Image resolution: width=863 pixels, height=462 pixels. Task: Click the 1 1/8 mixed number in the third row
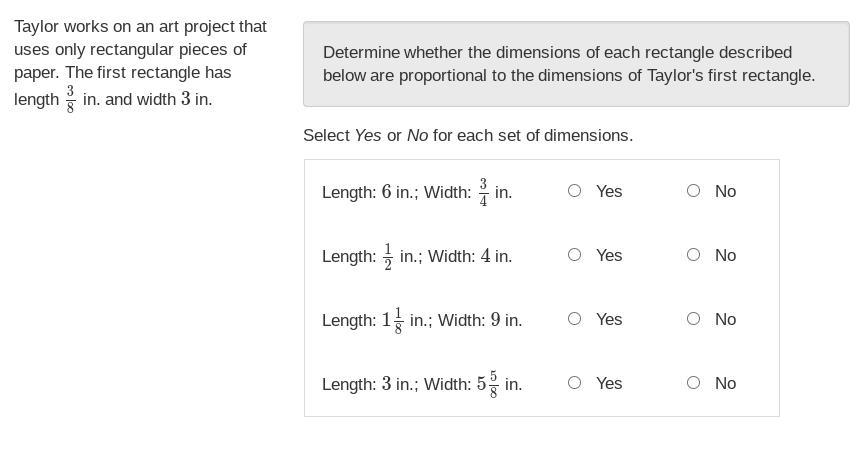(392, 320)
